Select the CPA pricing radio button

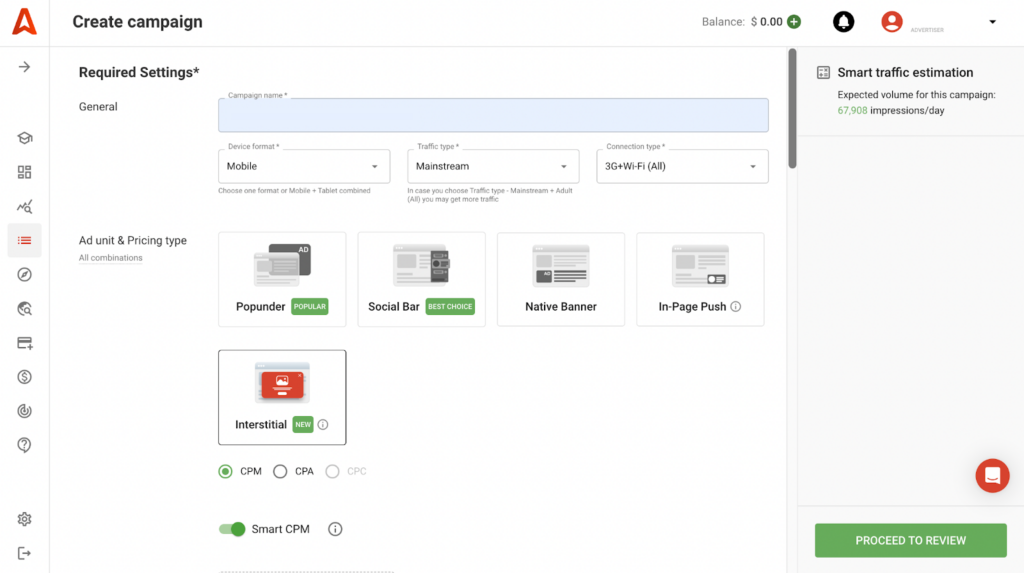pos(280,471)
